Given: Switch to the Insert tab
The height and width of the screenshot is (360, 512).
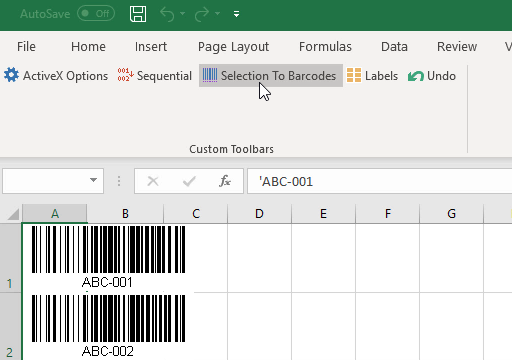Looking at the screenshot, I should pyautogui.click(x=151, y=47).
